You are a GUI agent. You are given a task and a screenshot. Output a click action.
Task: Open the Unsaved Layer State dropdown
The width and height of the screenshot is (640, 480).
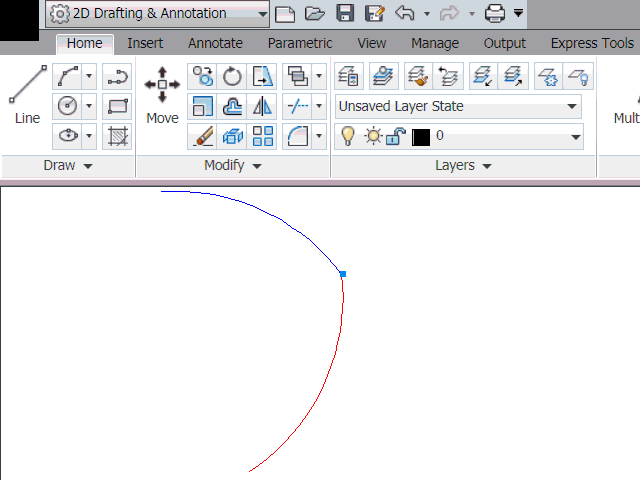458,107
